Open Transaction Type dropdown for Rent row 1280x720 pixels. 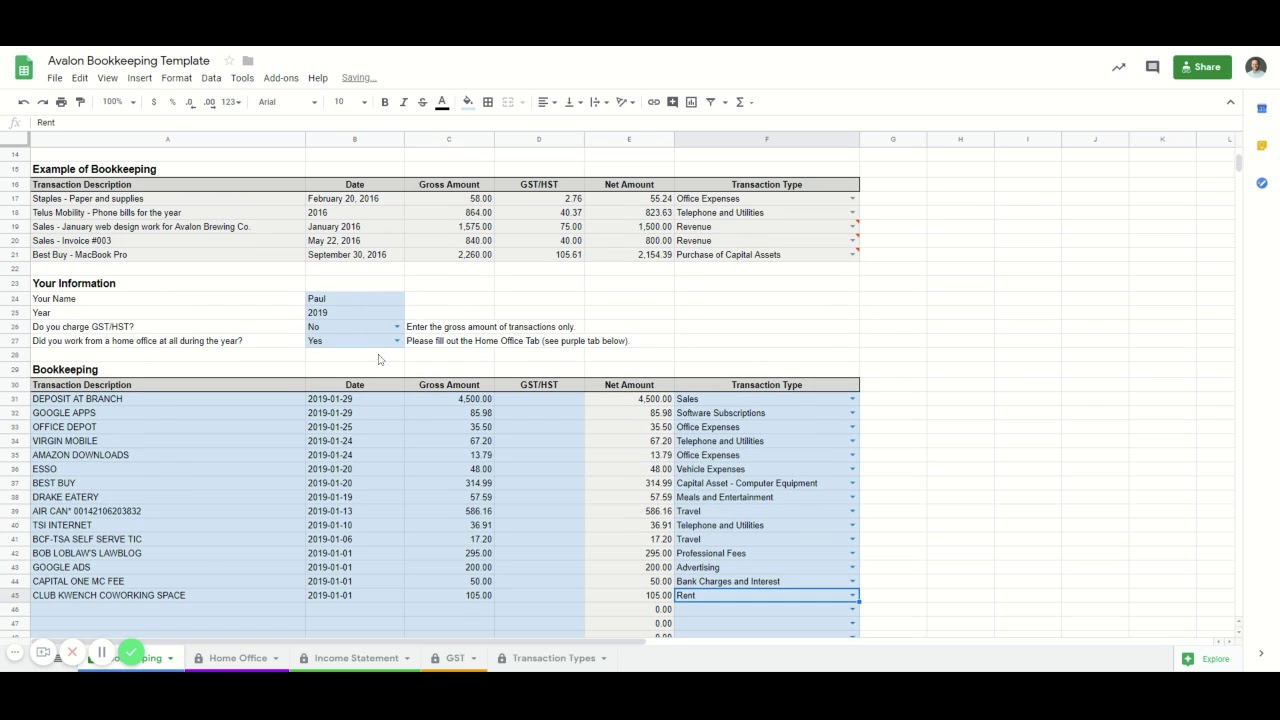[x=852, y=595]
